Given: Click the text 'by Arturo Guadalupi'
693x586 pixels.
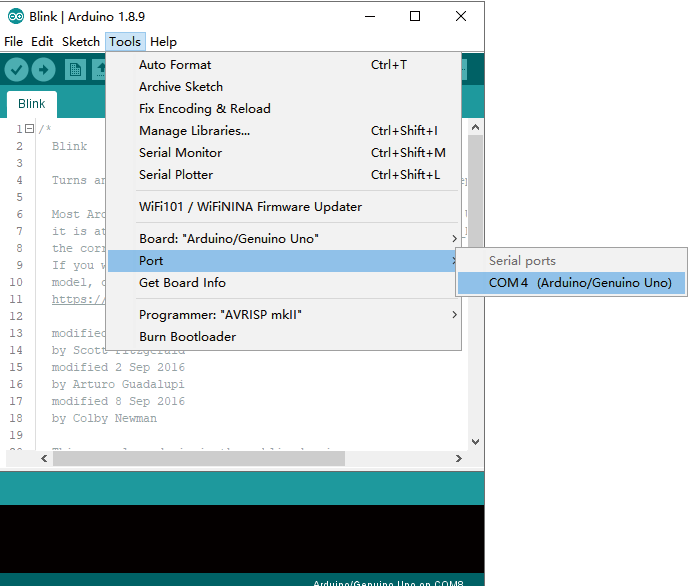Looking at the screenshot, I should 118,384.
